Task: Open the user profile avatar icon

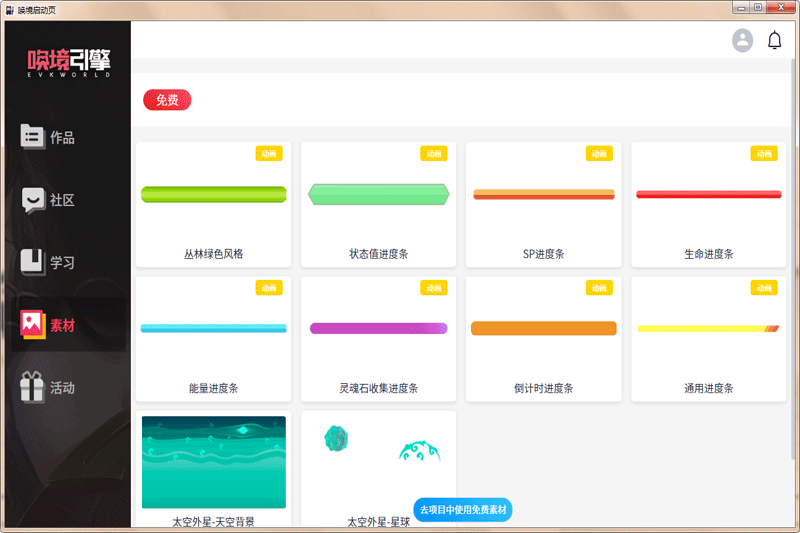Action: (742, 40)
